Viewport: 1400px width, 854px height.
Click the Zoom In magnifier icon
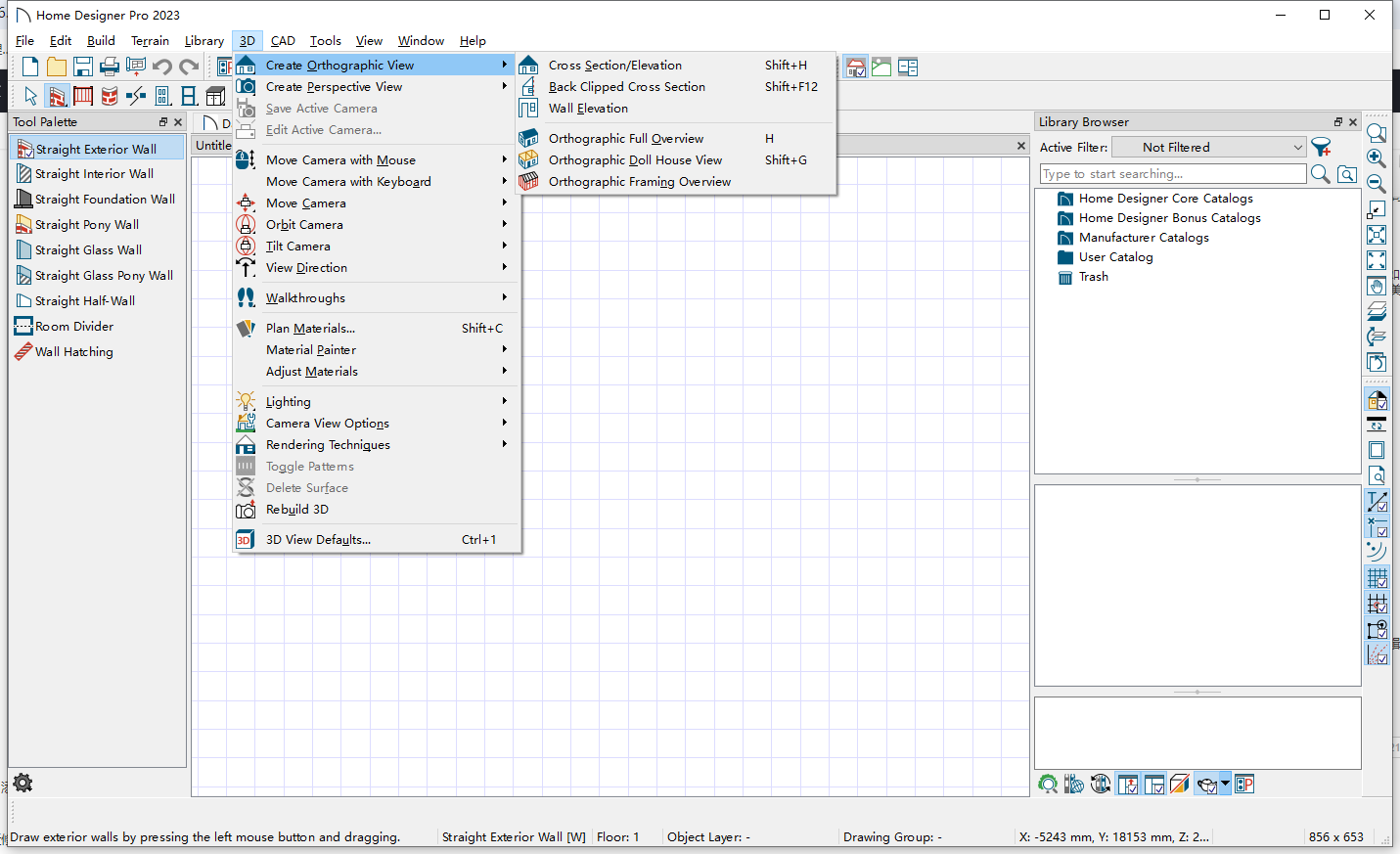tap(1377, 157)
